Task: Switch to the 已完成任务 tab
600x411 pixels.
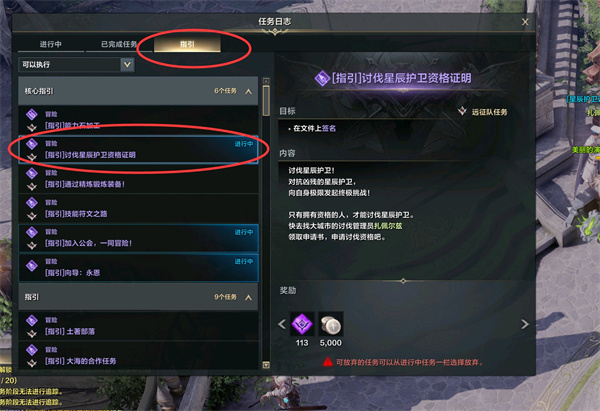Action: pos(119,44)
